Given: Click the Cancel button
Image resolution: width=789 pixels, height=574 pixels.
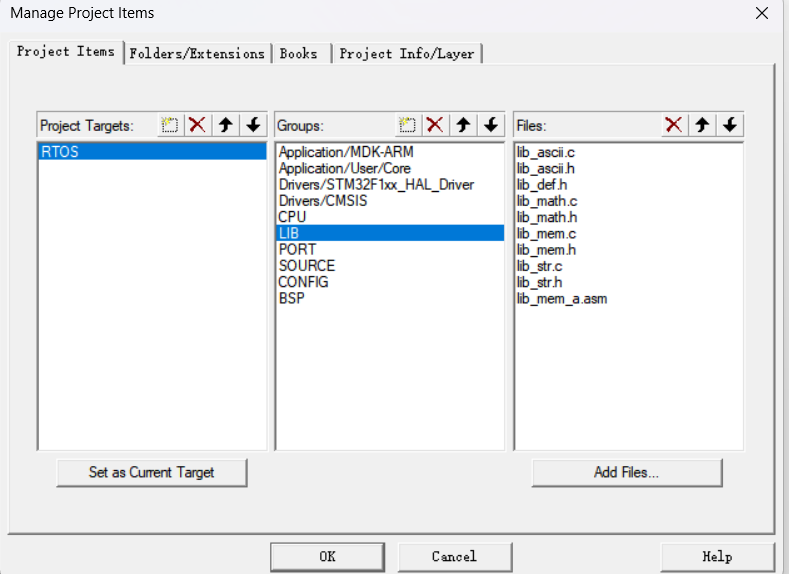Looking at the screenshot, I should click(x=454, y=556).
